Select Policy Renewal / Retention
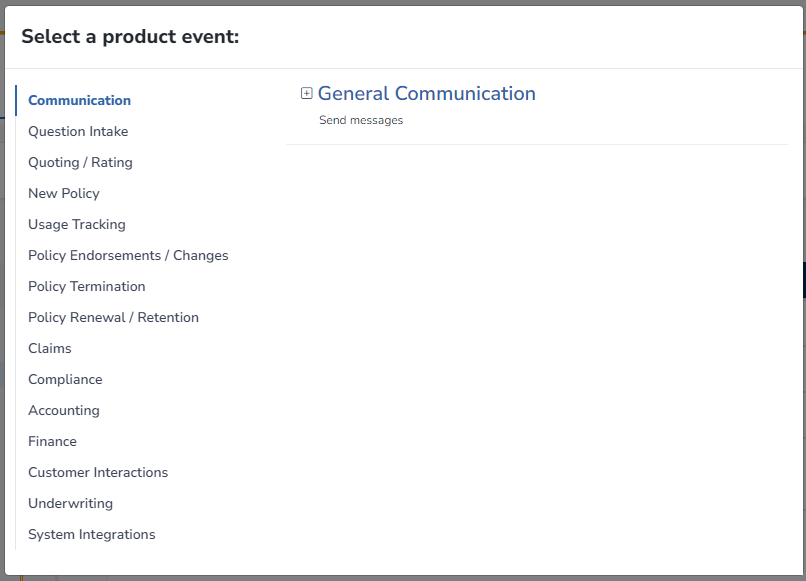Screen dimensions: 806x581 coord(113,317)
